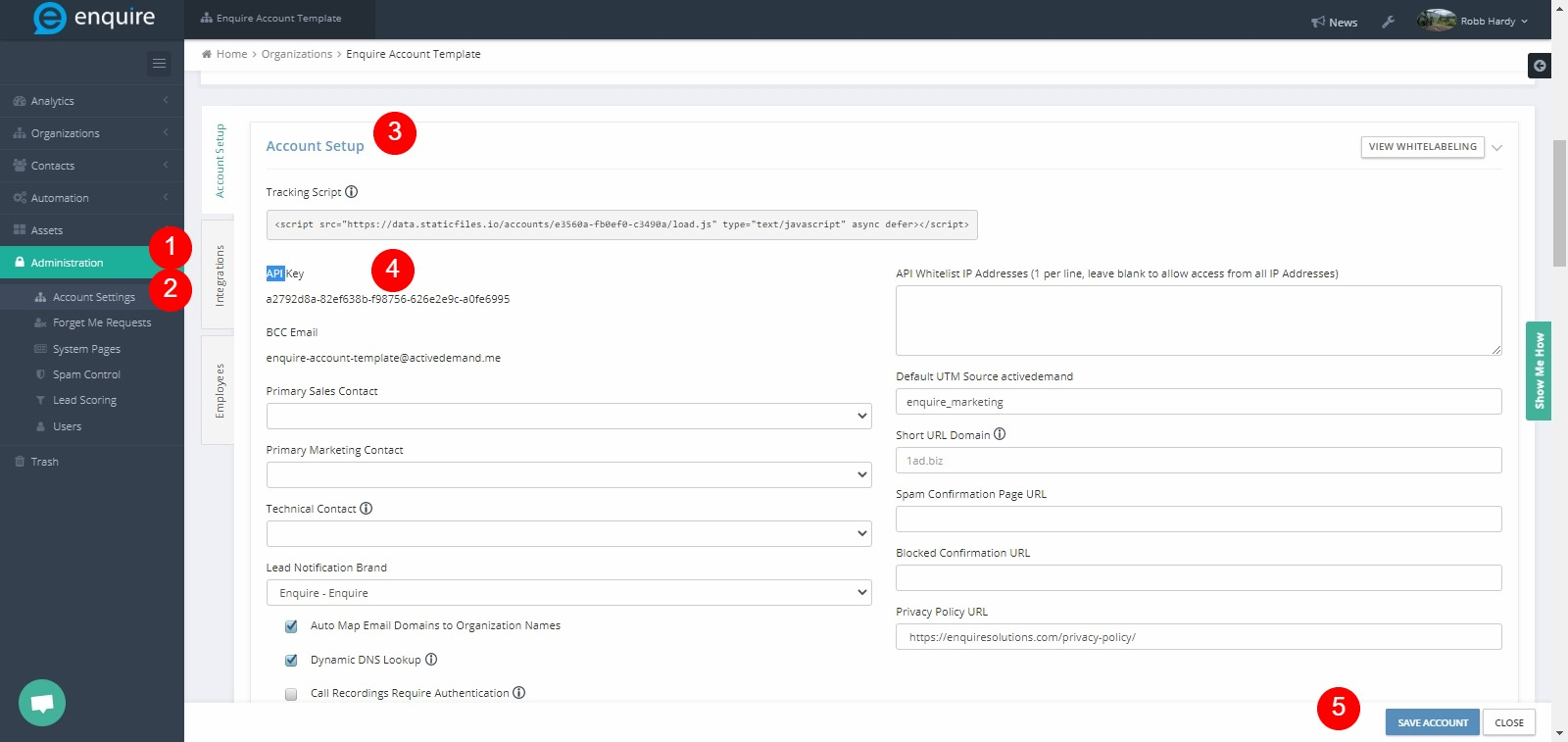Click the Analytics dashboard icon
The height and width of the screenshot is (742, 1568).
[x=20, y=101]
